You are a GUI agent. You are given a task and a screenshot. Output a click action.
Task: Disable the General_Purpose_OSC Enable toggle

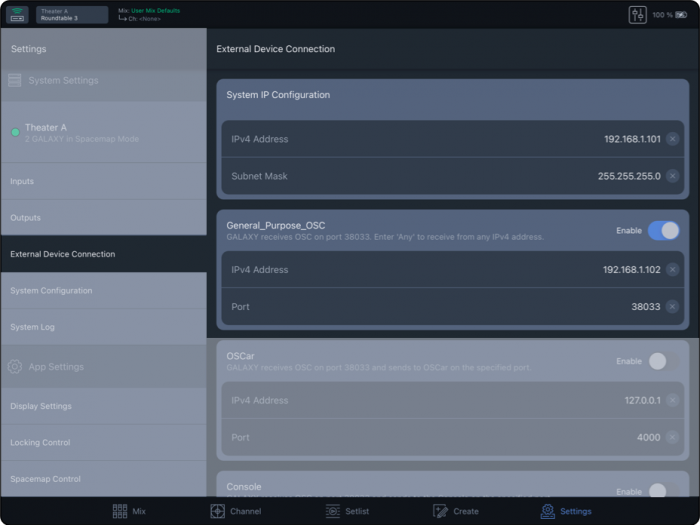[664, 231]
